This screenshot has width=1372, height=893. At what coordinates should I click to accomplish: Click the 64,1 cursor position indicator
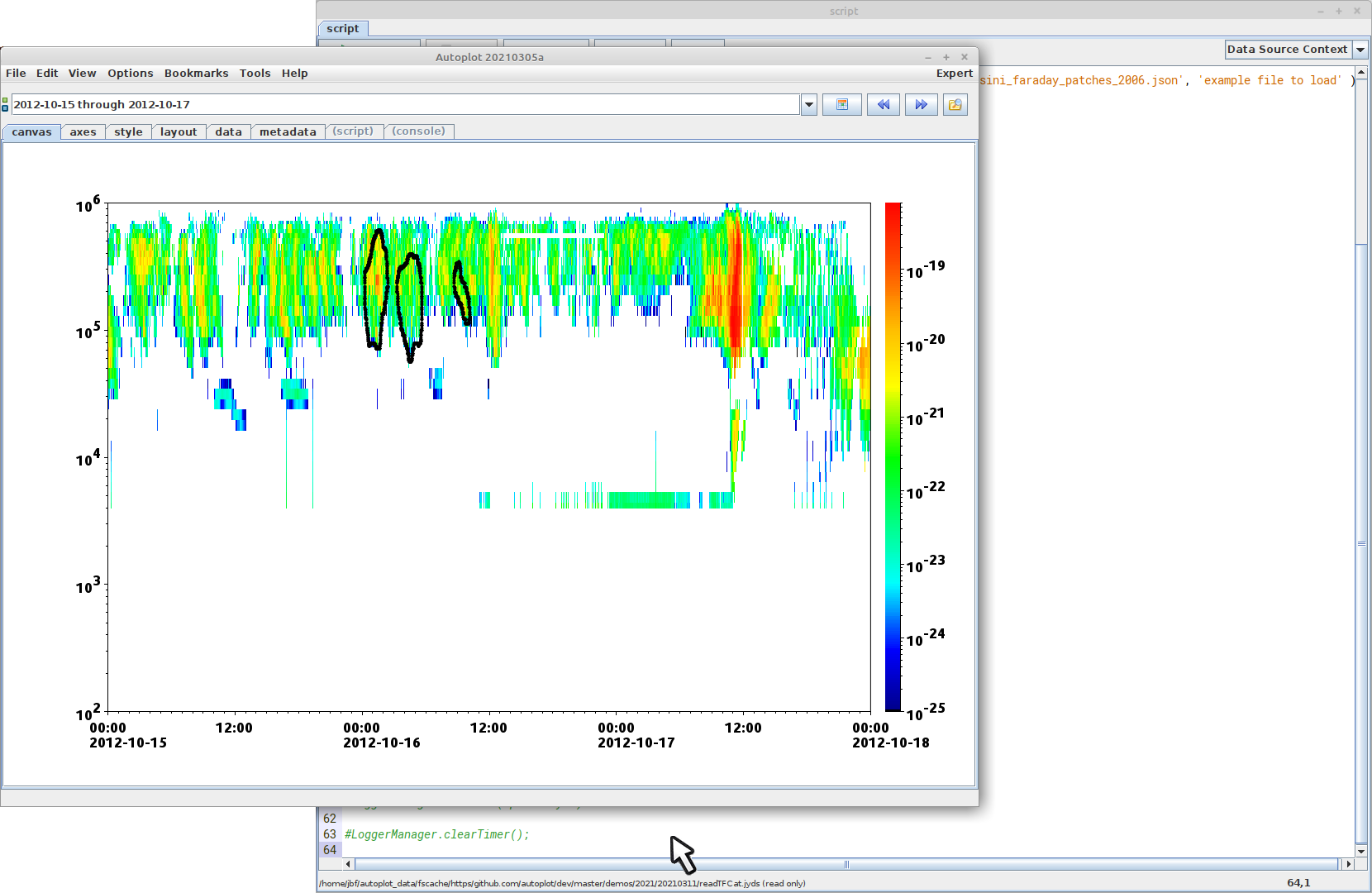[1298, 883]
